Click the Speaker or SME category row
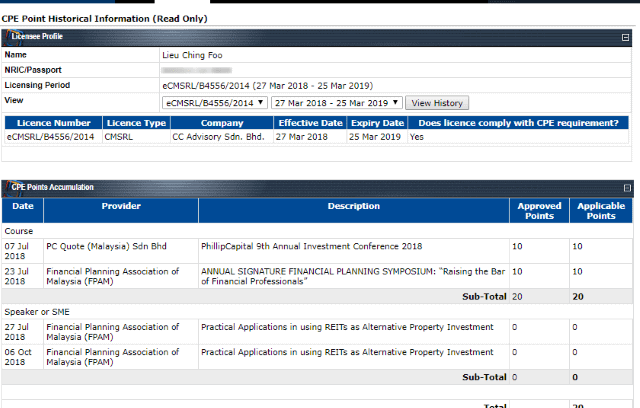Screen dimensions: 640x408 click(x=317, y=312)
